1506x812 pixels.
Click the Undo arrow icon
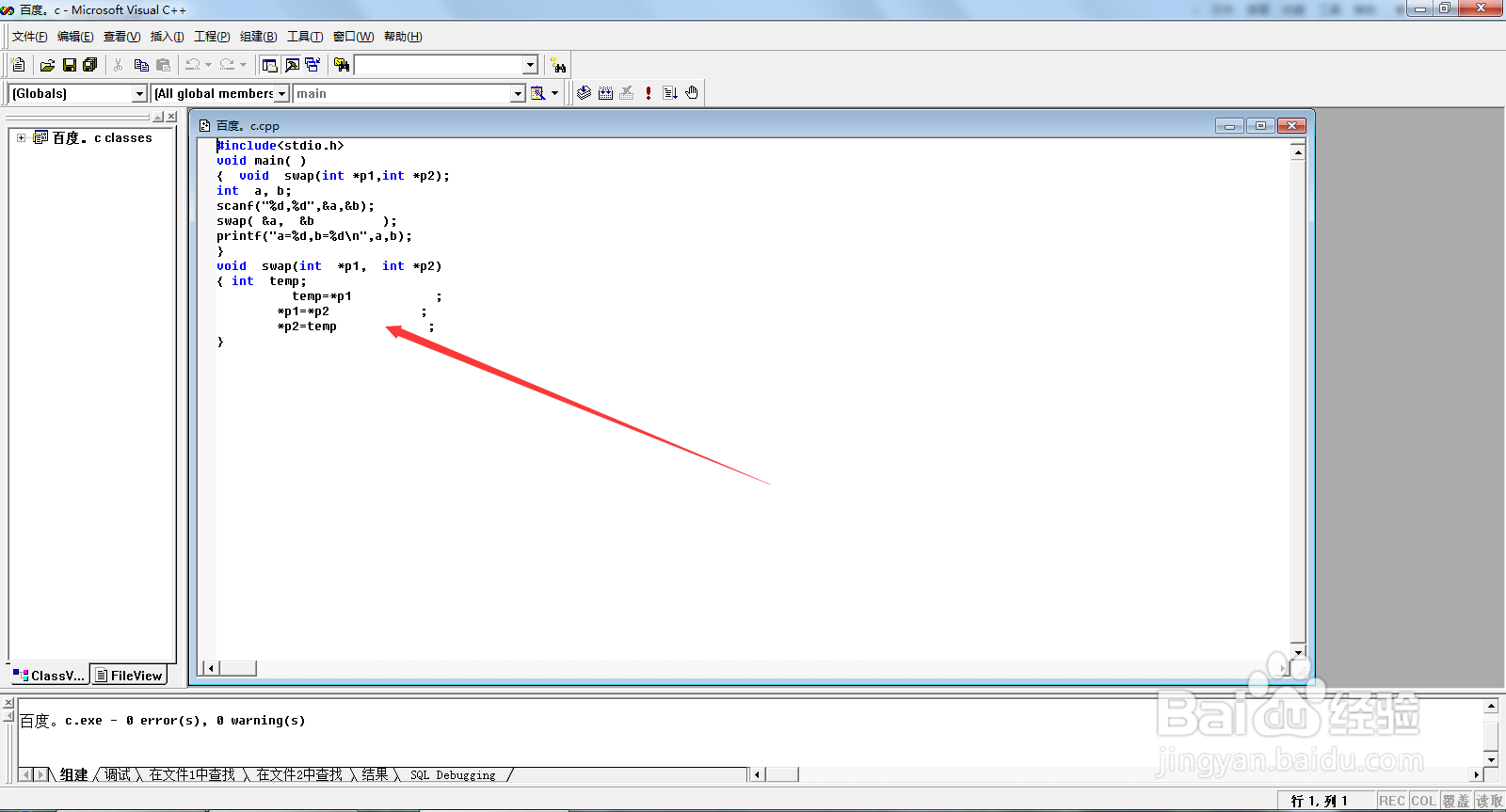pos(192,65)
